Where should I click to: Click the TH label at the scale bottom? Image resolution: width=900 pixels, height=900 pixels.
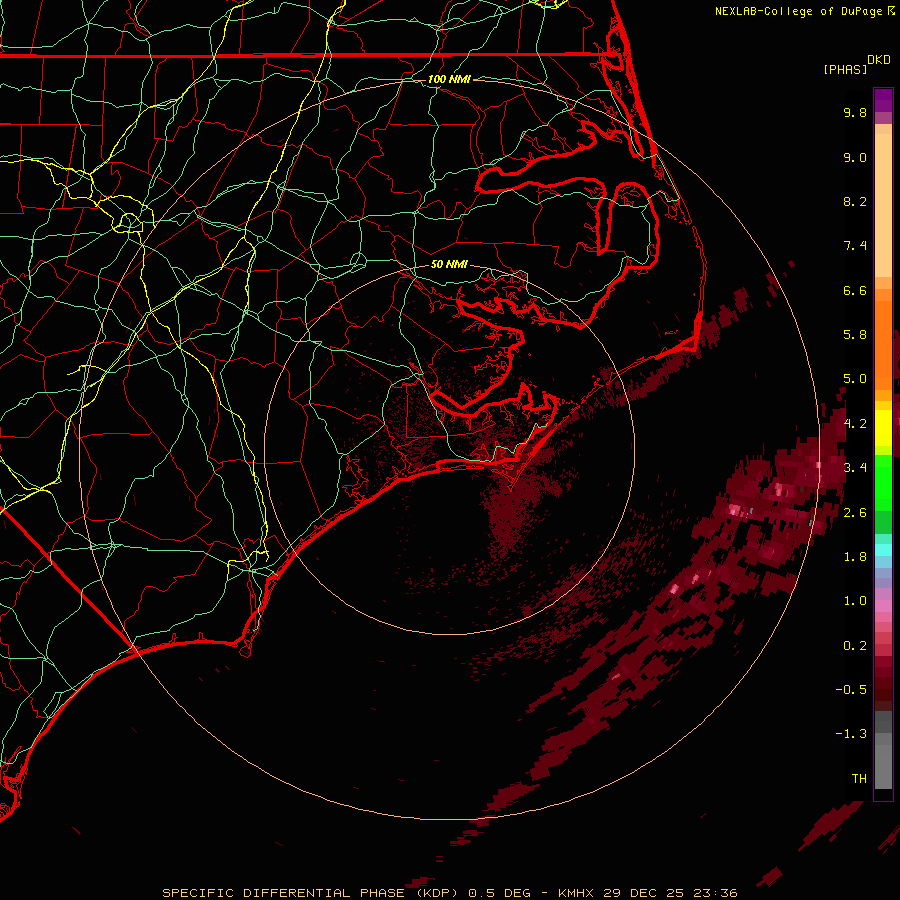tap(859, 779)
